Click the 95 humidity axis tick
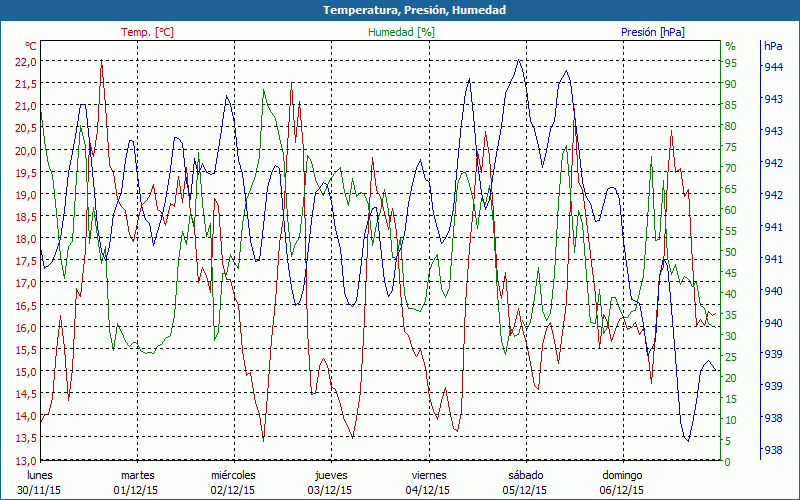 coord(731,63)
